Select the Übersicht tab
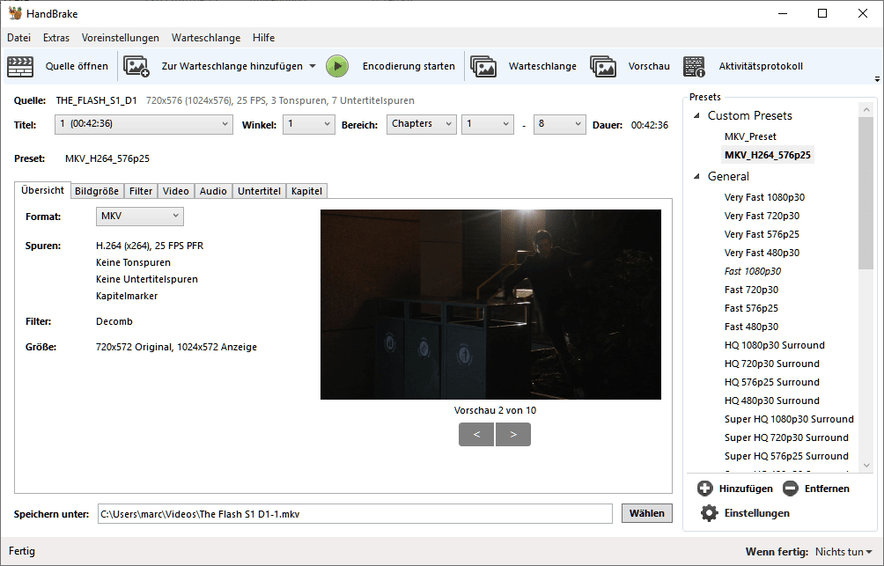Image resolution: width=884 pixels, height=566 pixels. 42,190
